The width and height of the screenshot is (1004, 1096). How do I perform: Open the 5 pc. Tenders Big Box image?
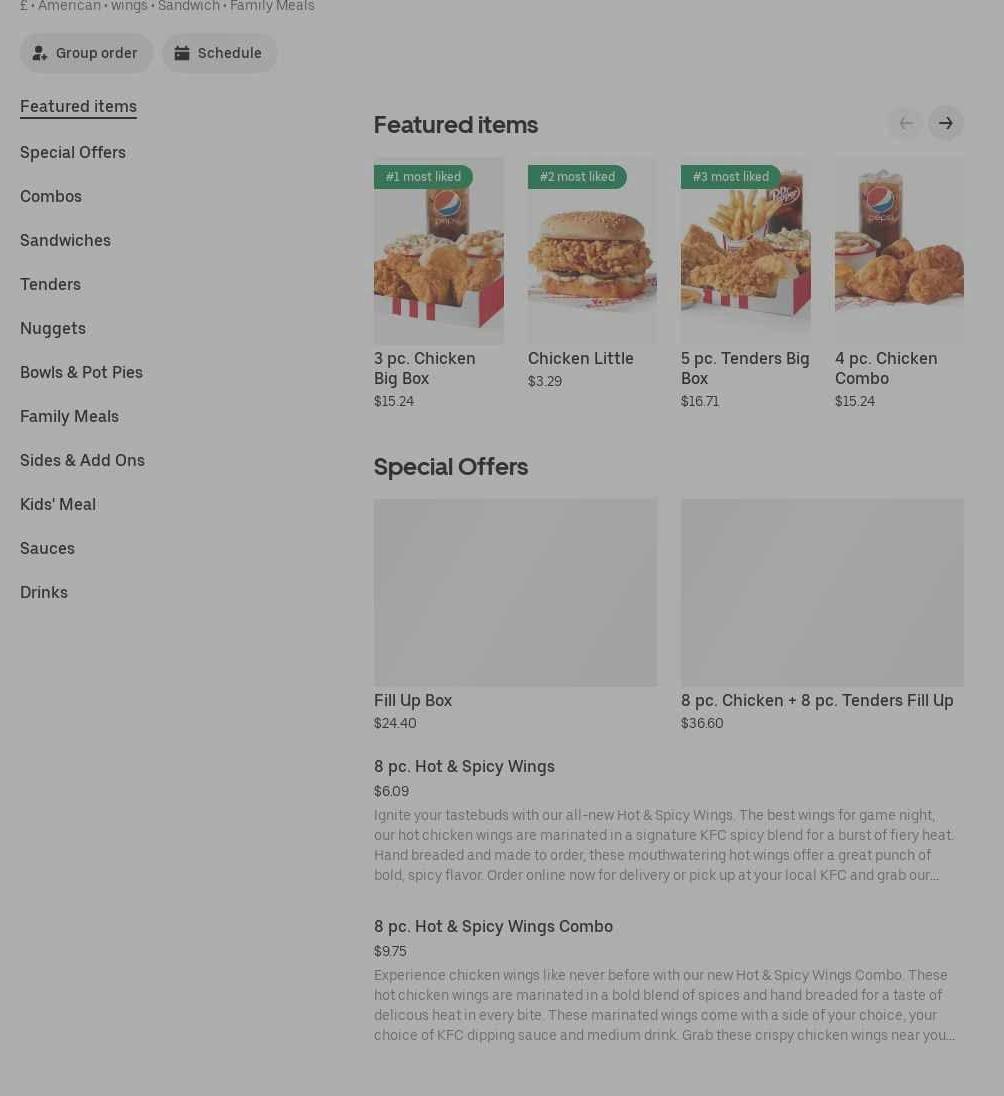coord(745,250)
